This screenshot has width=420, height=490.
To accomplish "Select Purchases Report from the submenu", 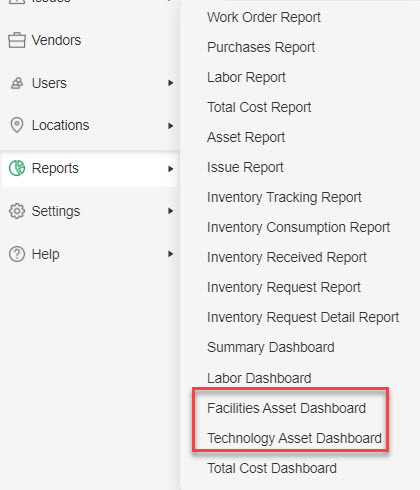I will (261, 48).
